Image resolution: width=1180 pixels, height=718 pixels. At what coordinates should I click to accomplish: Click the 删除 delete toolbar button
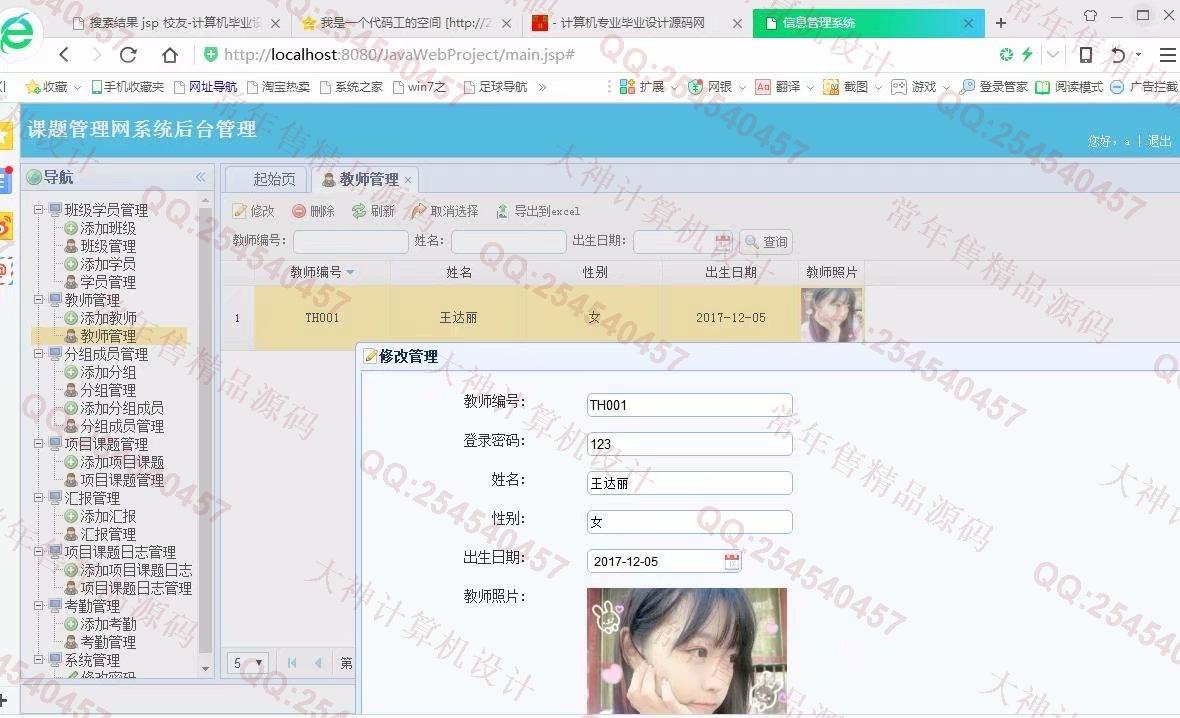pos(313,211)
